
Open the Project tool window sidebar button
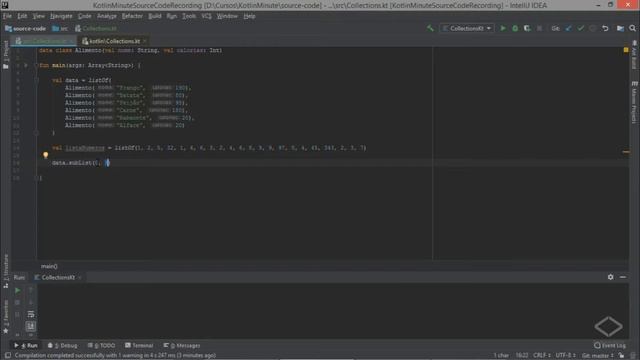point(6,55)
